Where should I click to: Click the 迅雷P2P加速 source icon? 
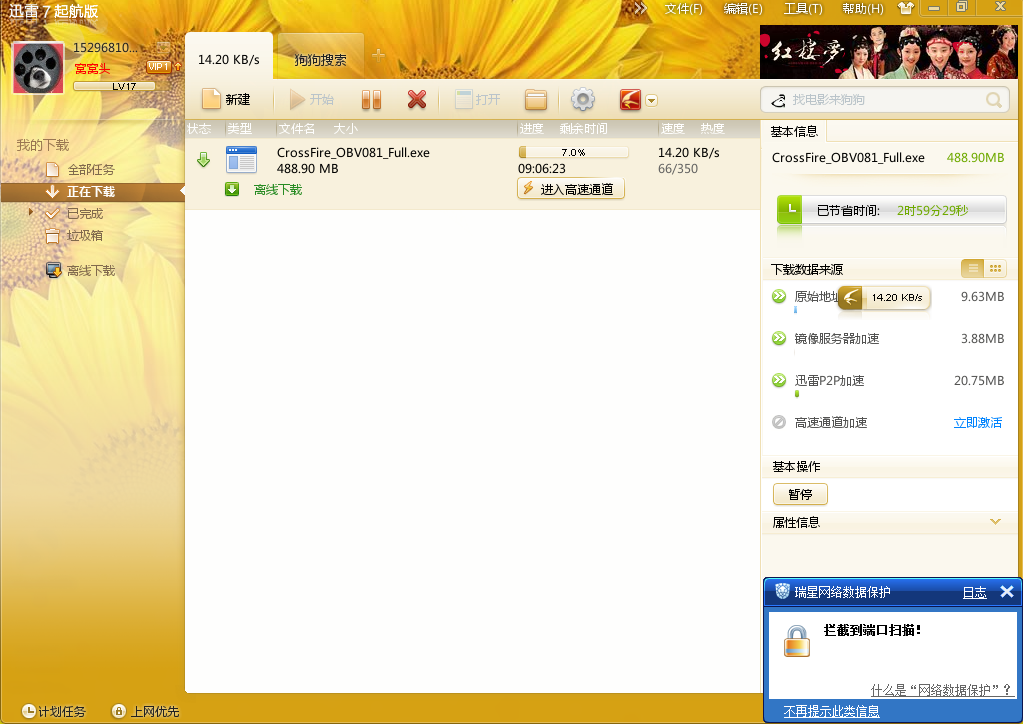point(779,380)
